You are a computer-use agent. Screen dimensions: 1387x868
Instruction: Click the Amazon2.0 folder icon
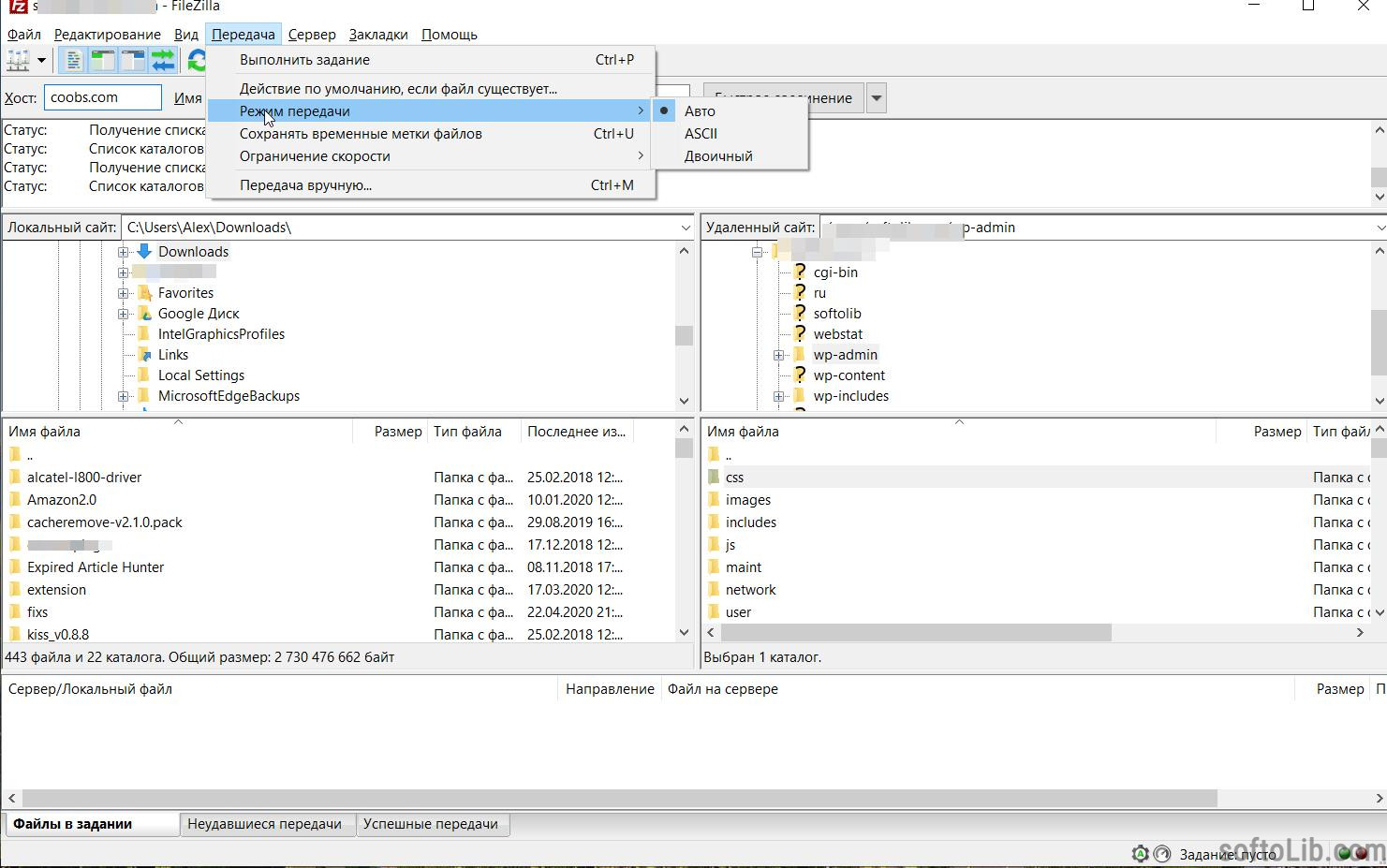(15, 499)
